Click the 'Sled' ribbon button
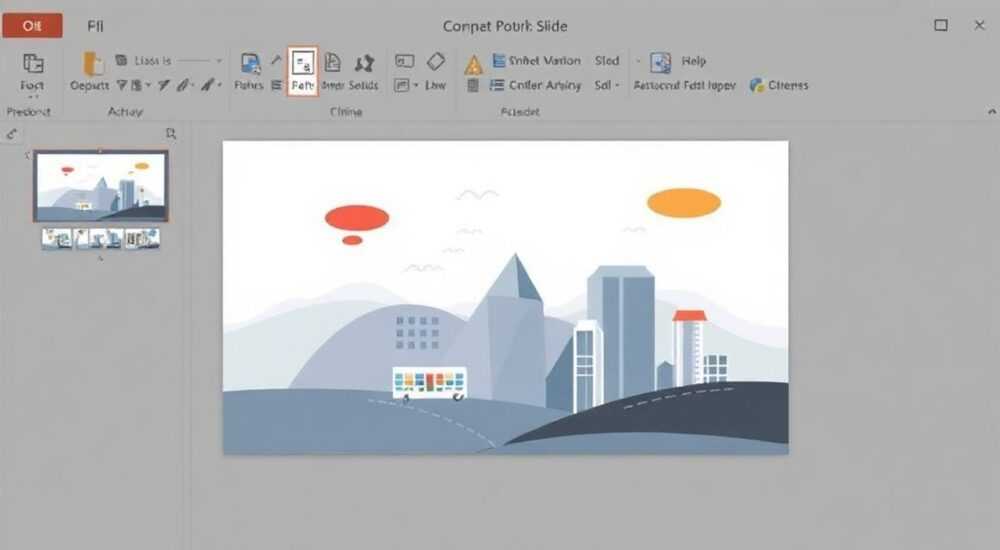1000x550 pixels. pos(607,61)
